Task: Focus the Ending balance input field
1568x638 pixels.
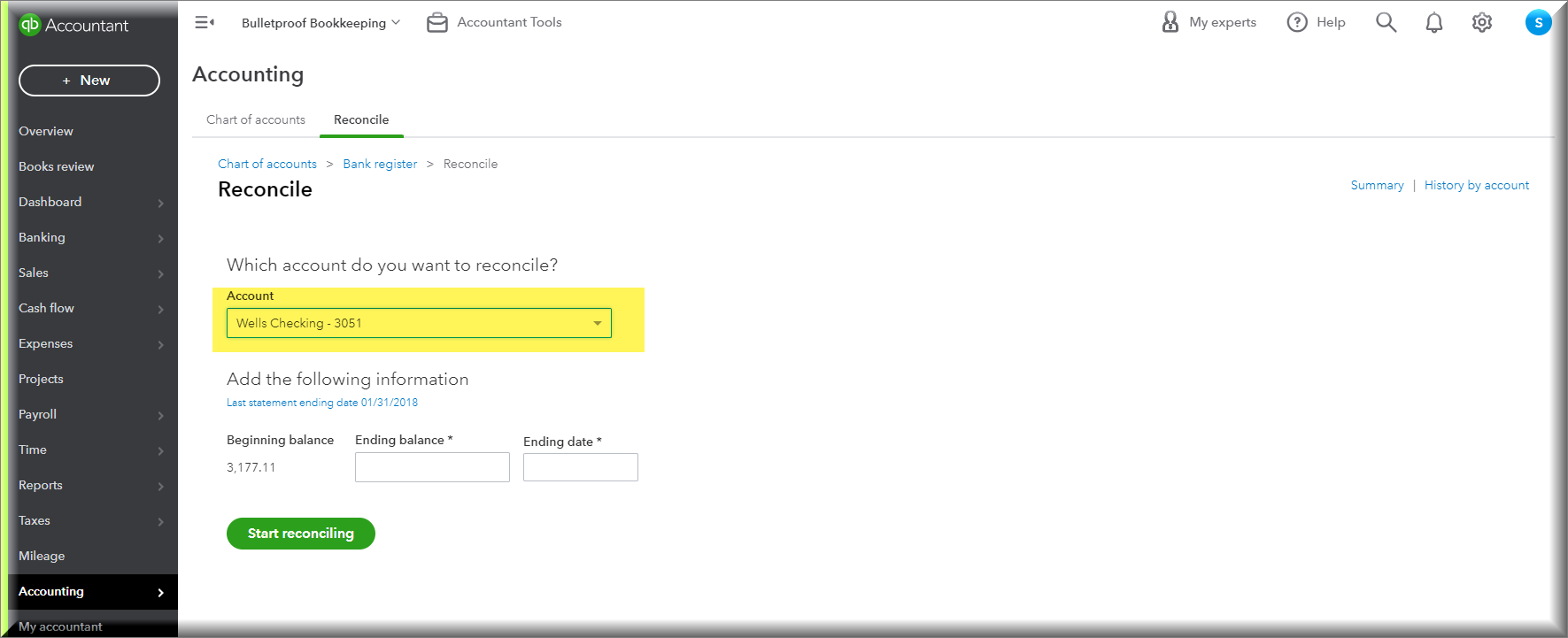Action: click(432, 467)
